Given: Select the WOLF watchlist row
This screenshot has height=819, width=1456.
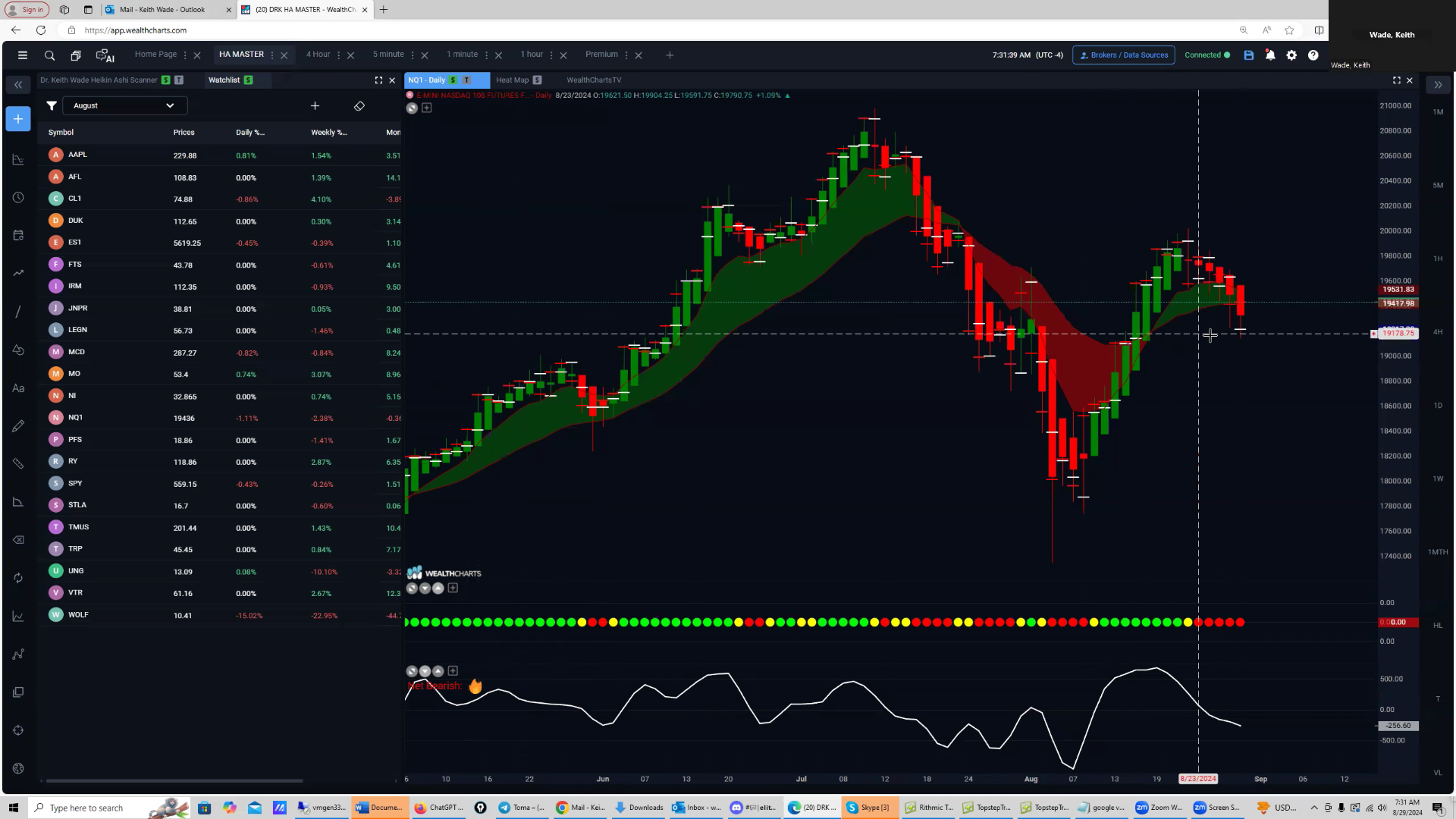Looking at the screenshot, I should (x=220, y=616).
